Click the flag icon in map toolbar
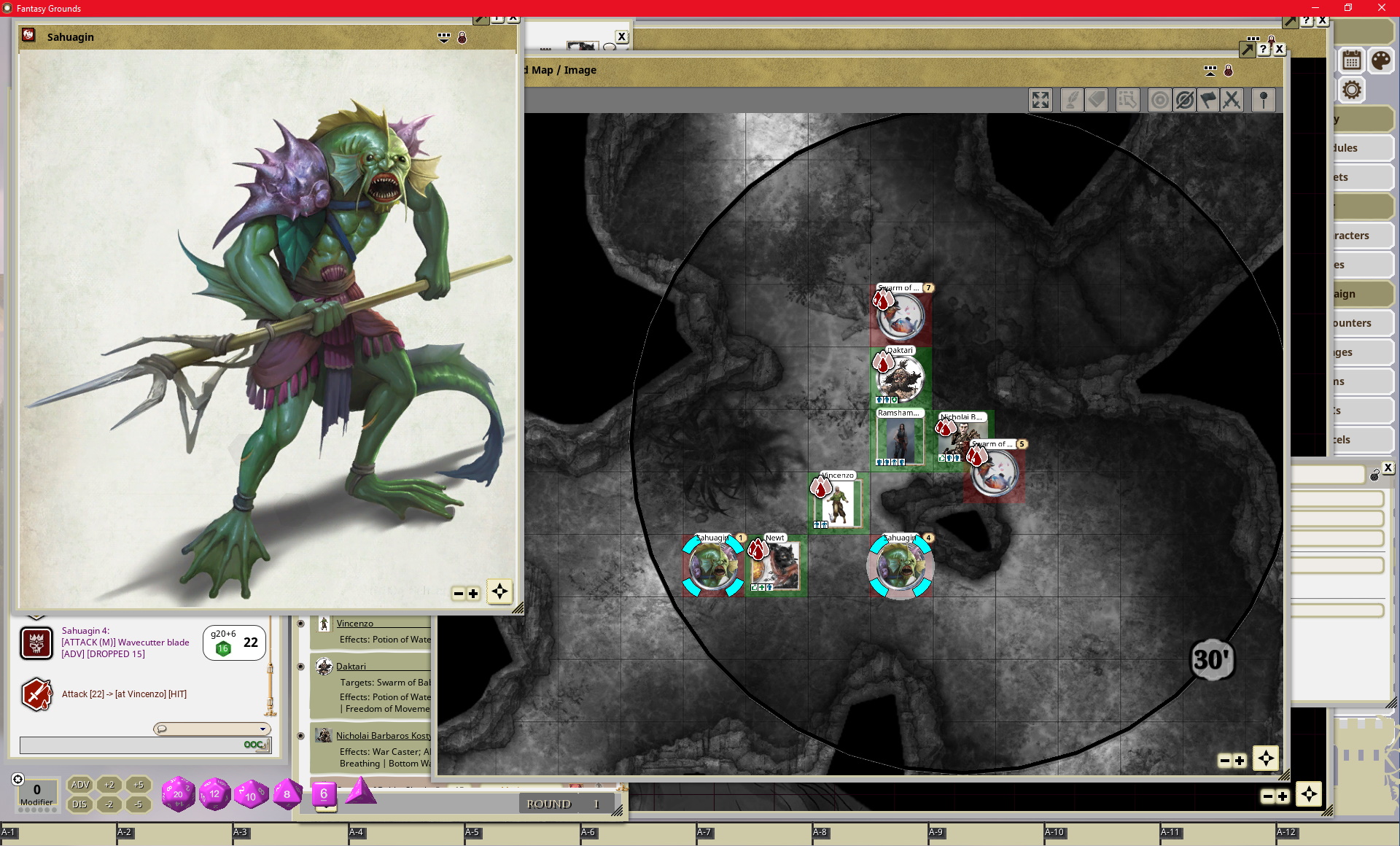 click(x=1208, y=100)
